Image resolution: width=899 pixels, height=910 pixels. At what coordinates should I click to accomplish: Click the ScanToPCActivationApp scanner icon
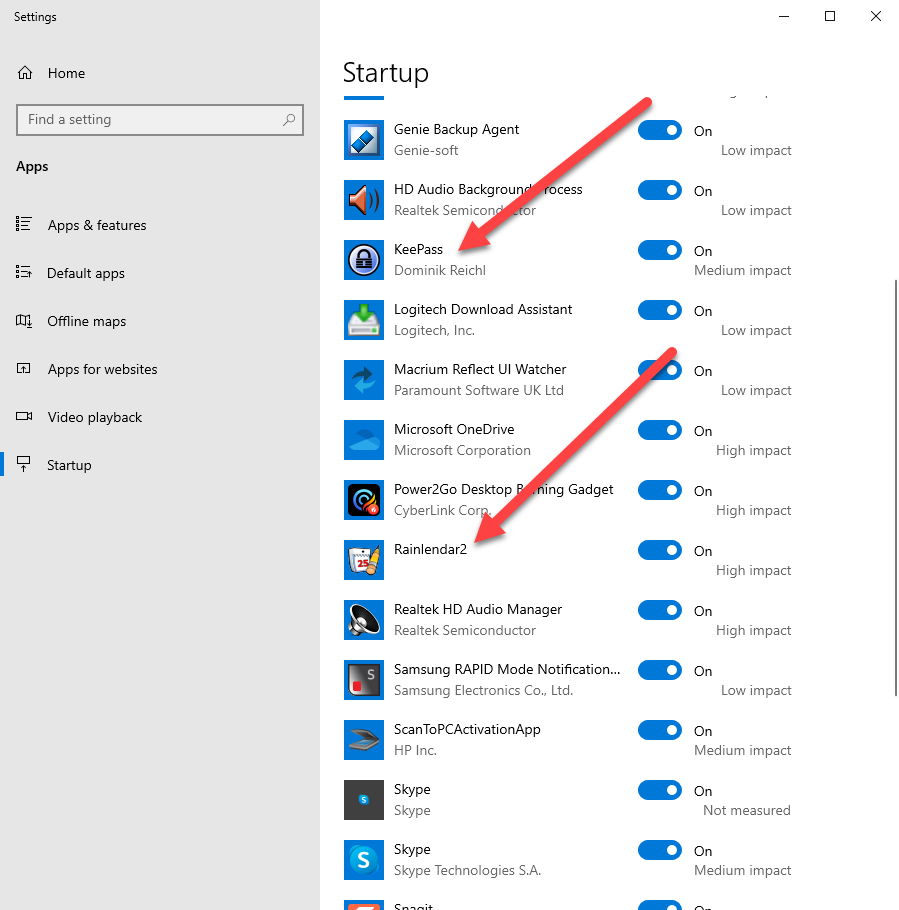(x=363, y=740)
